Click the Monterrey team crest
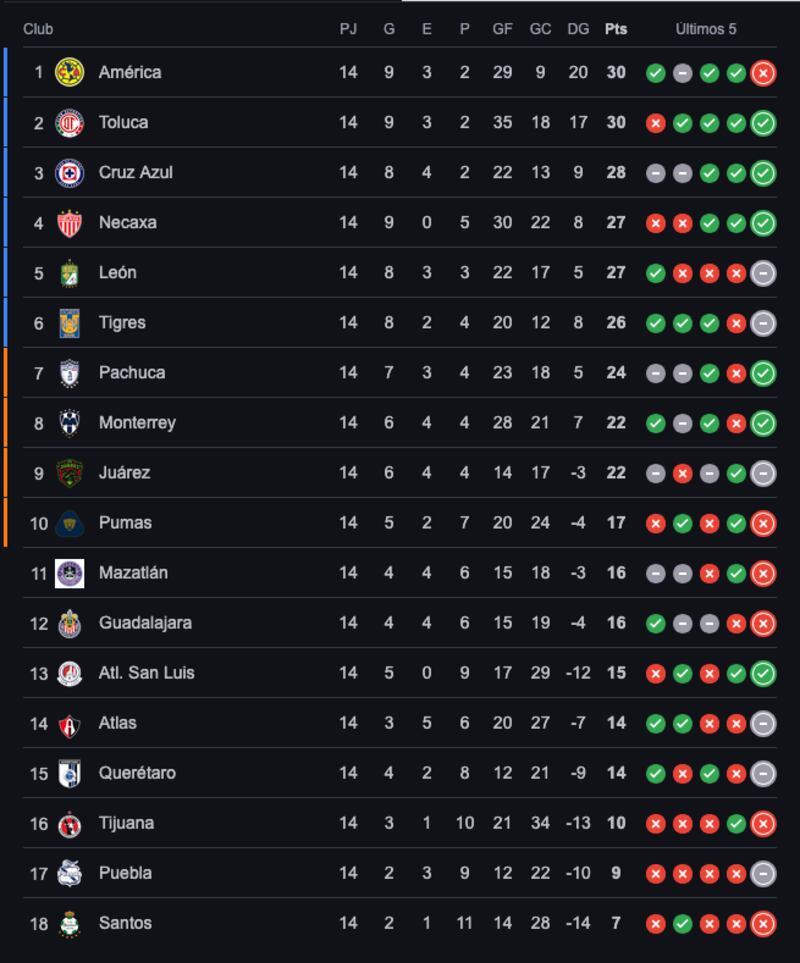This screenshot has height=963, width=800. pyautogui.click(x=69, y=423)
